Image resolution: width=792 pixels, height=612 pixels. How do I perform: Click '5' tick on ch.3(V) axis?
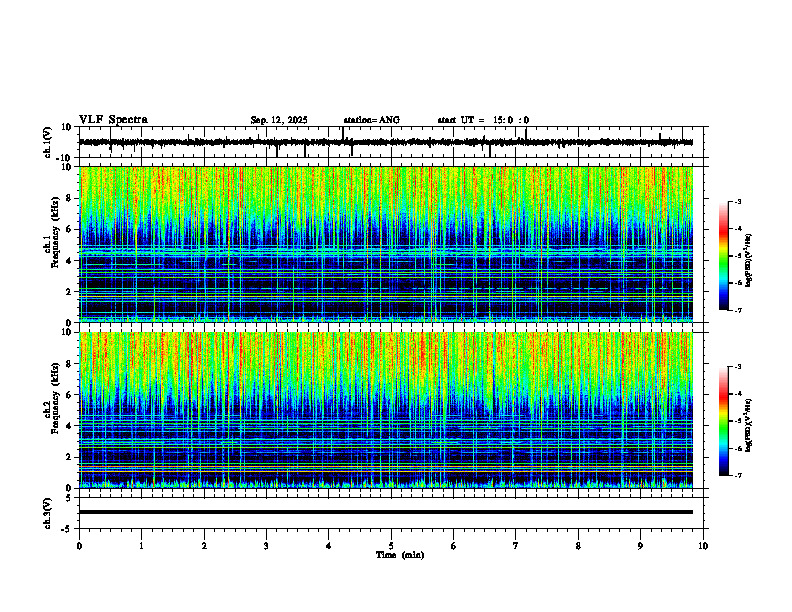70,497
